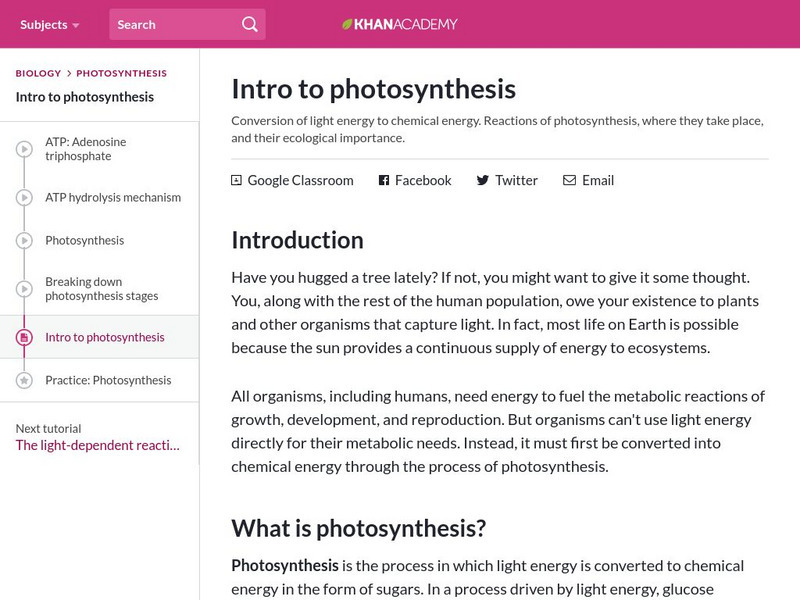Image resolution: width=800 pixels, height=600 pixels.
Task: Click the Email envelope icon
Action: tap(569, 180)
